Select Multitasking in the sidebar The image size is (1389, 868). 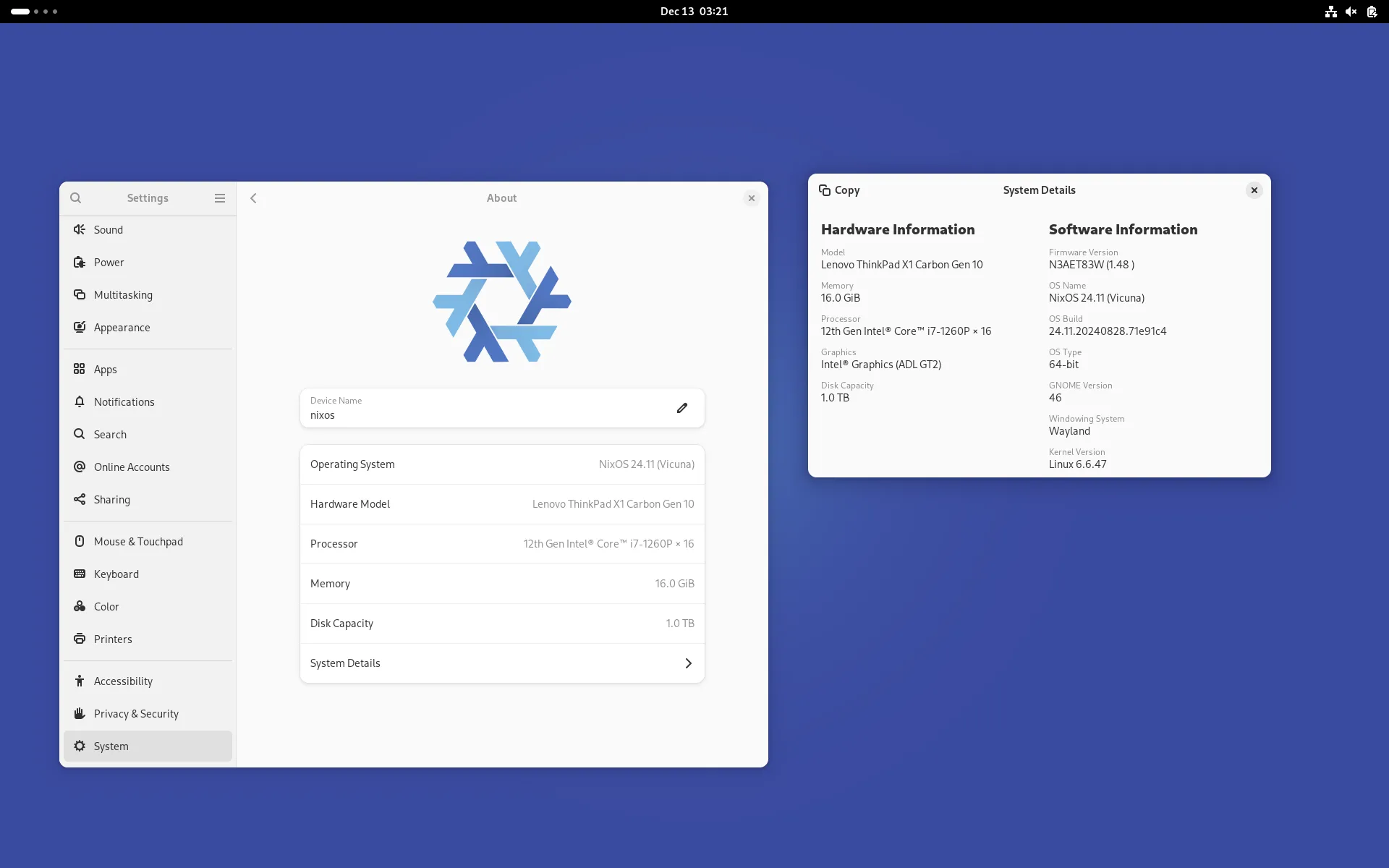click(x=148, y=294)
